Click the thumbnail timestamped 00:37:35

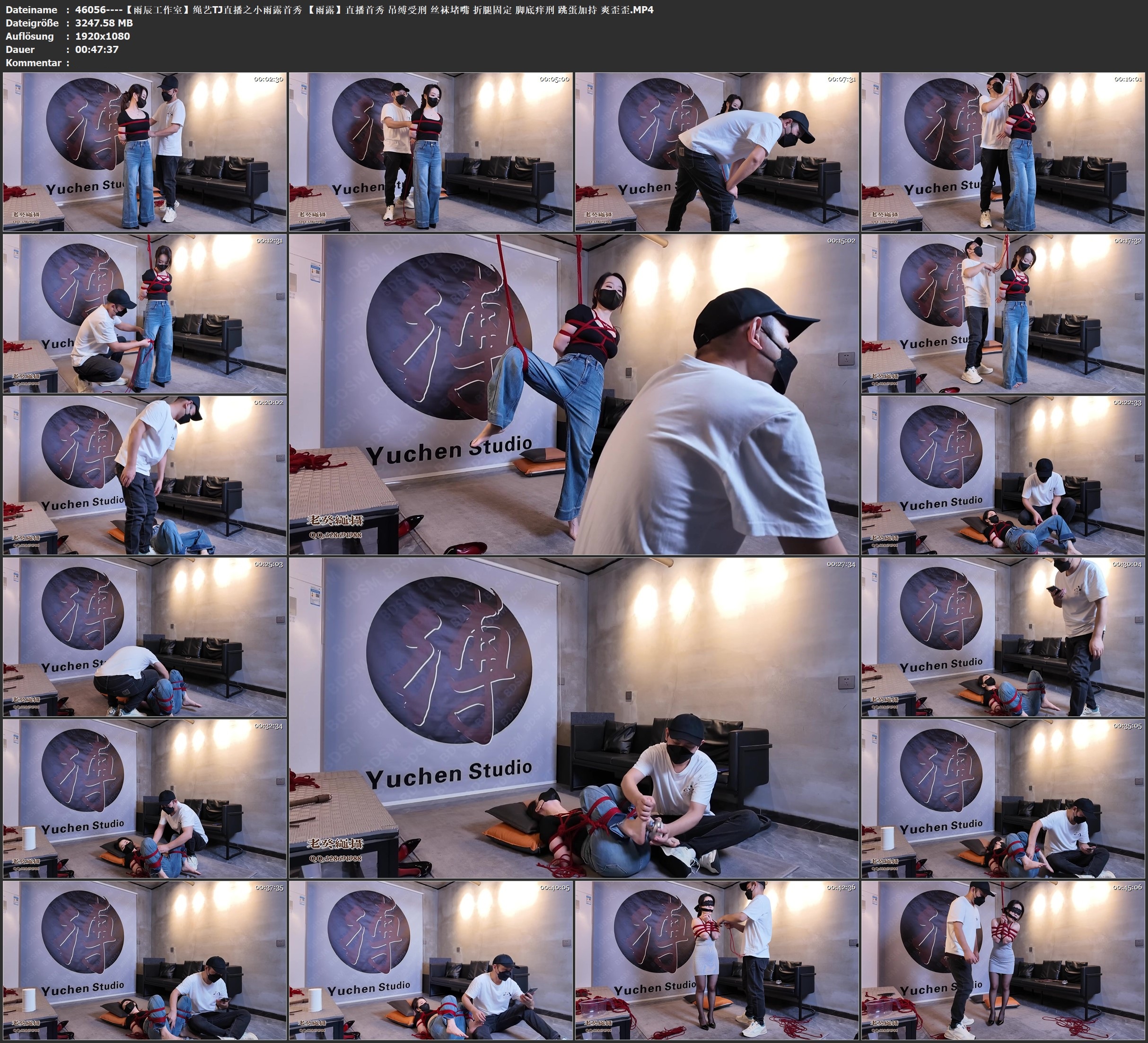(x=145, y=960)
